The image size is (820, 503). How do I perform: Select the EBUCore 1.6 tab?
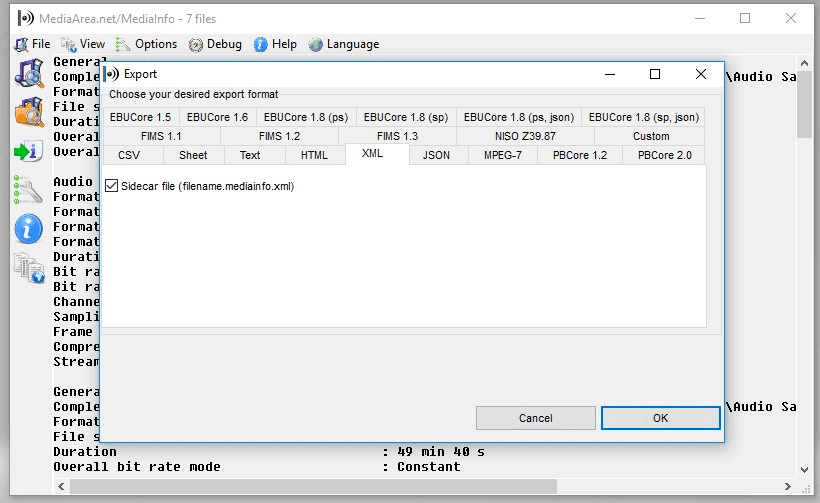pyautogui.click(x=218, y=117)
